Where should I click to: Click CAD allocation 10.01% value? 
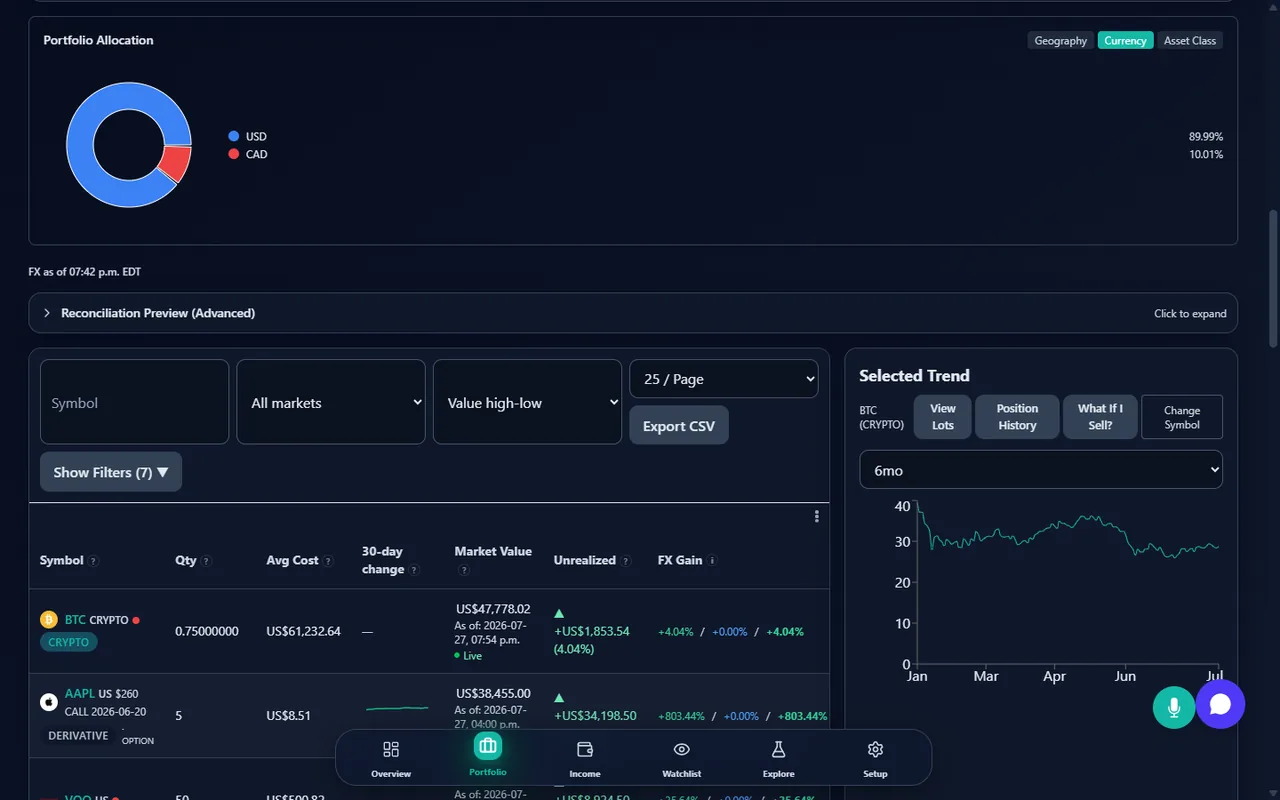pyautogui.click(x=1206, y=154)
